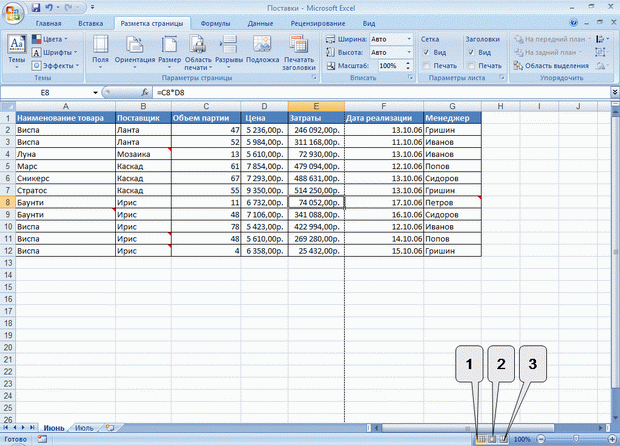Click the Rotate objects icon
The width and height of the screenshot is (620, 446).
(x=602, y=66)
